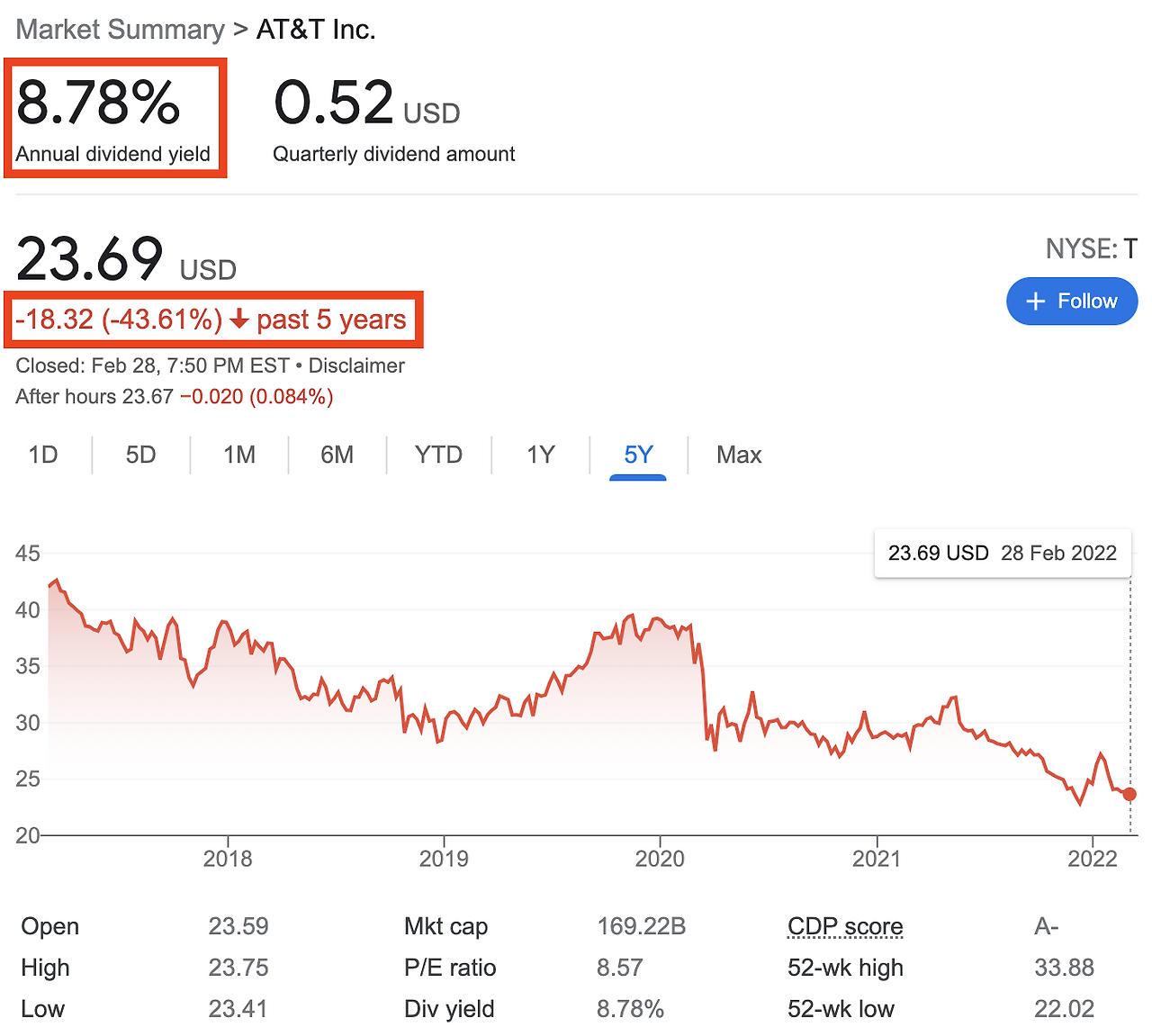Show the 1M chart range
Viewport: 1152px width, 1036px height.
pyautogui.click(x=239, y=455)
